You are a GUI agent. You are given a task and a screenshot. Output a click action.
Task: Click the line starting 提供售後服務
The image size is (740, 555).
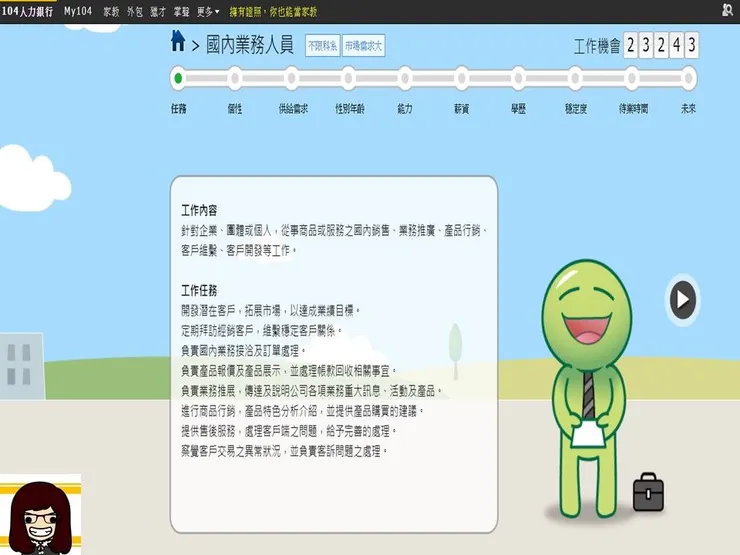[289, 431]
